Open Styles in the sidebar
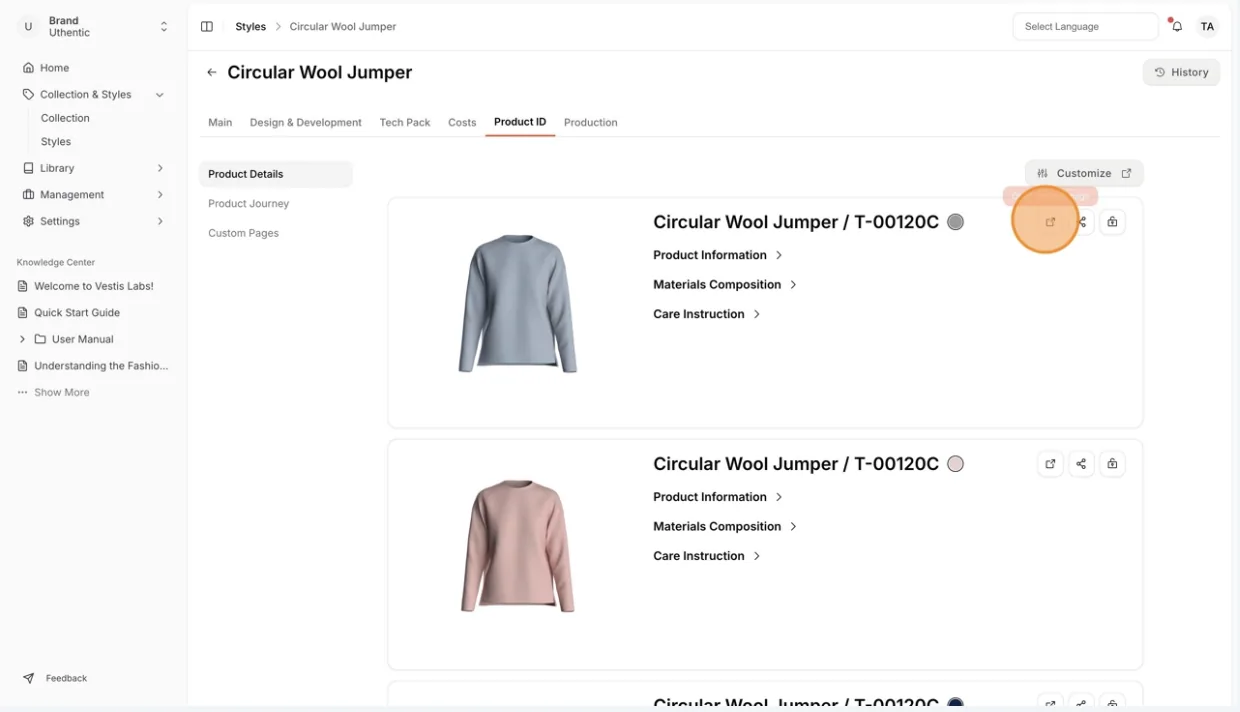1240x712 pixels. point(56,142)
